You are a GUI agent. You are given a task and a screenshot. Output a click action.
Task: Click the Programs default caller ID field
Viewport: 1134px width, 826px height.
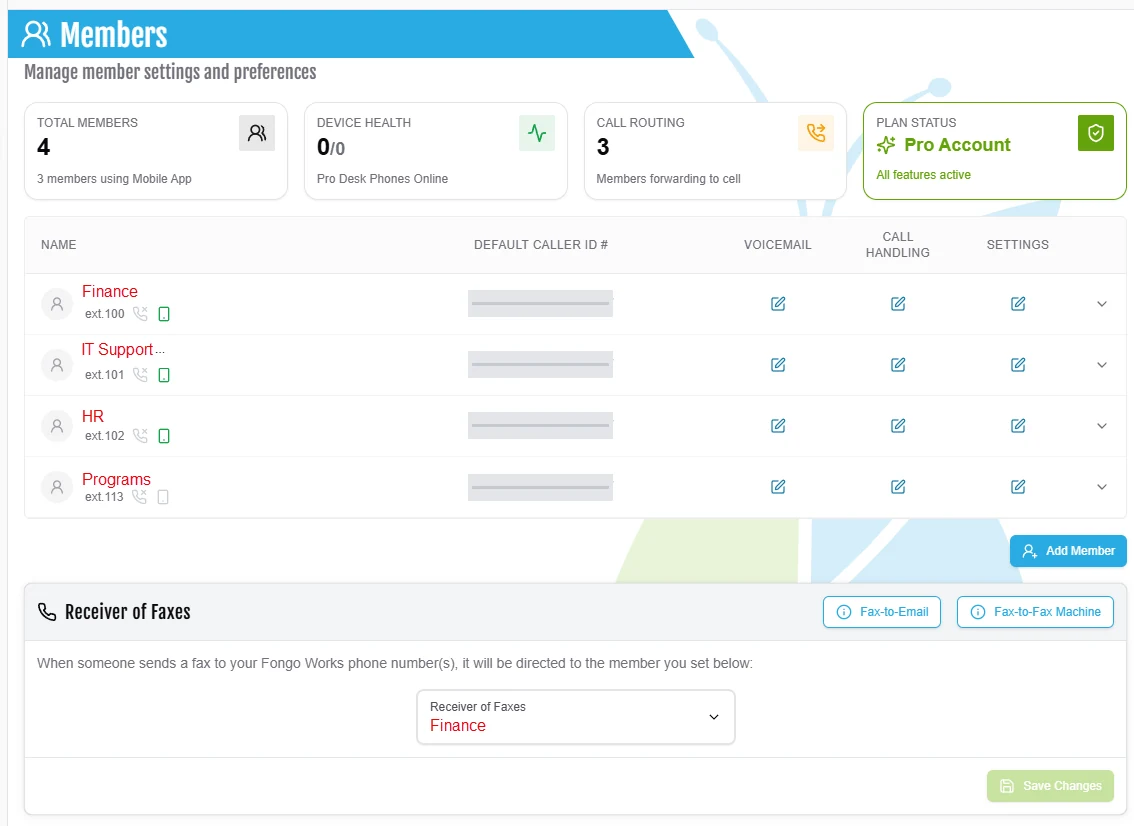coord(540,487)
